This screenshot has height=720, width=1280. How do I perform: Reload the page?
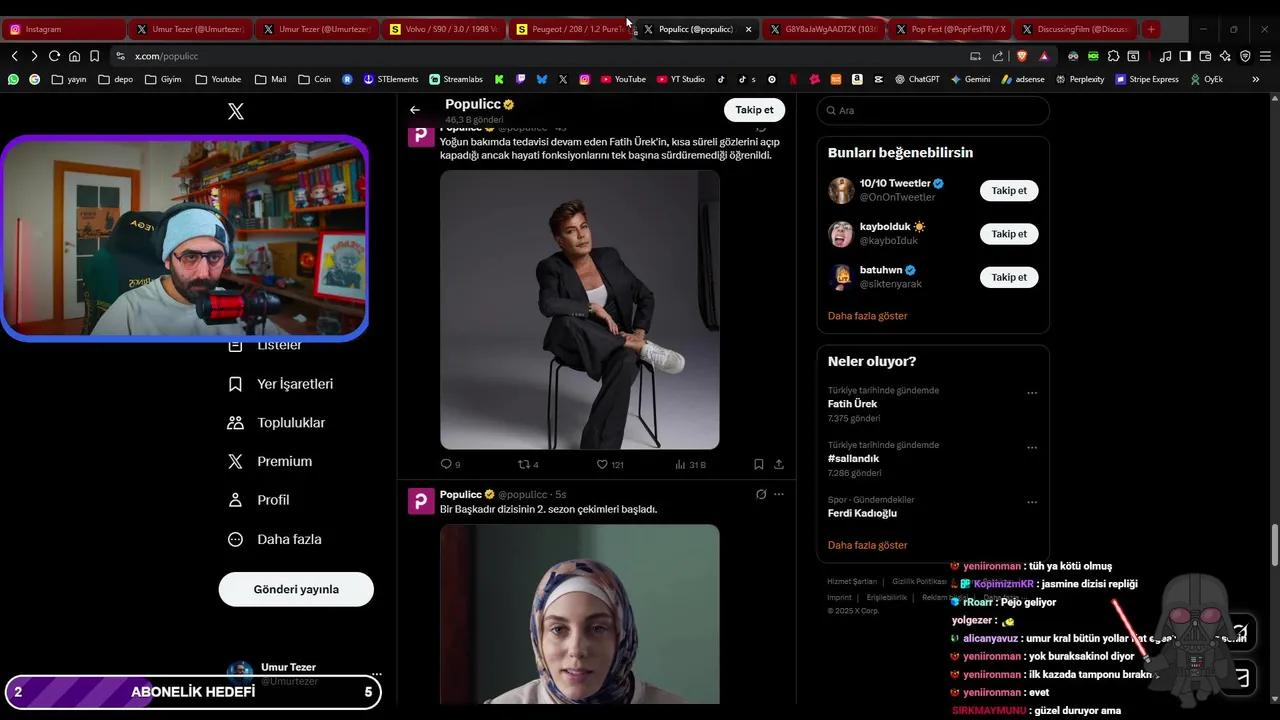54,56
